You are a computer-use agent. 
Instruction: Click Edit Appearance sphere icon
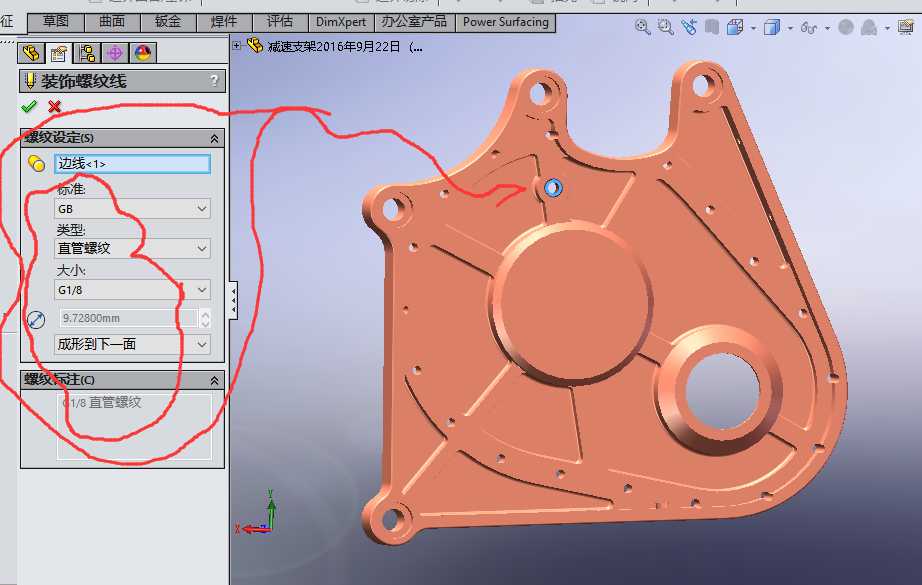[846, 27]
